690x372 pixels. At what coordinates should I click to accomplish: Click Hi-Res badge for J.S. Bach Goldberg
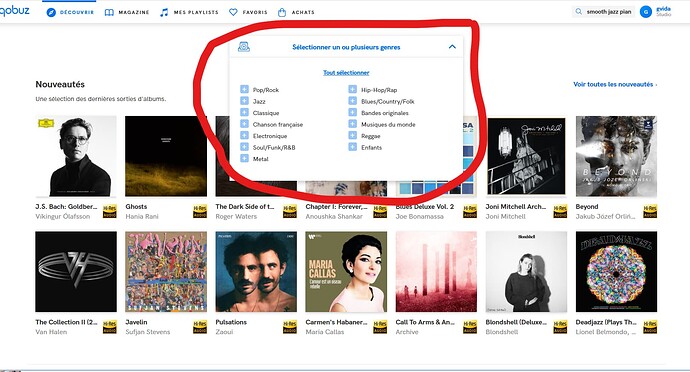click(110, 211)
